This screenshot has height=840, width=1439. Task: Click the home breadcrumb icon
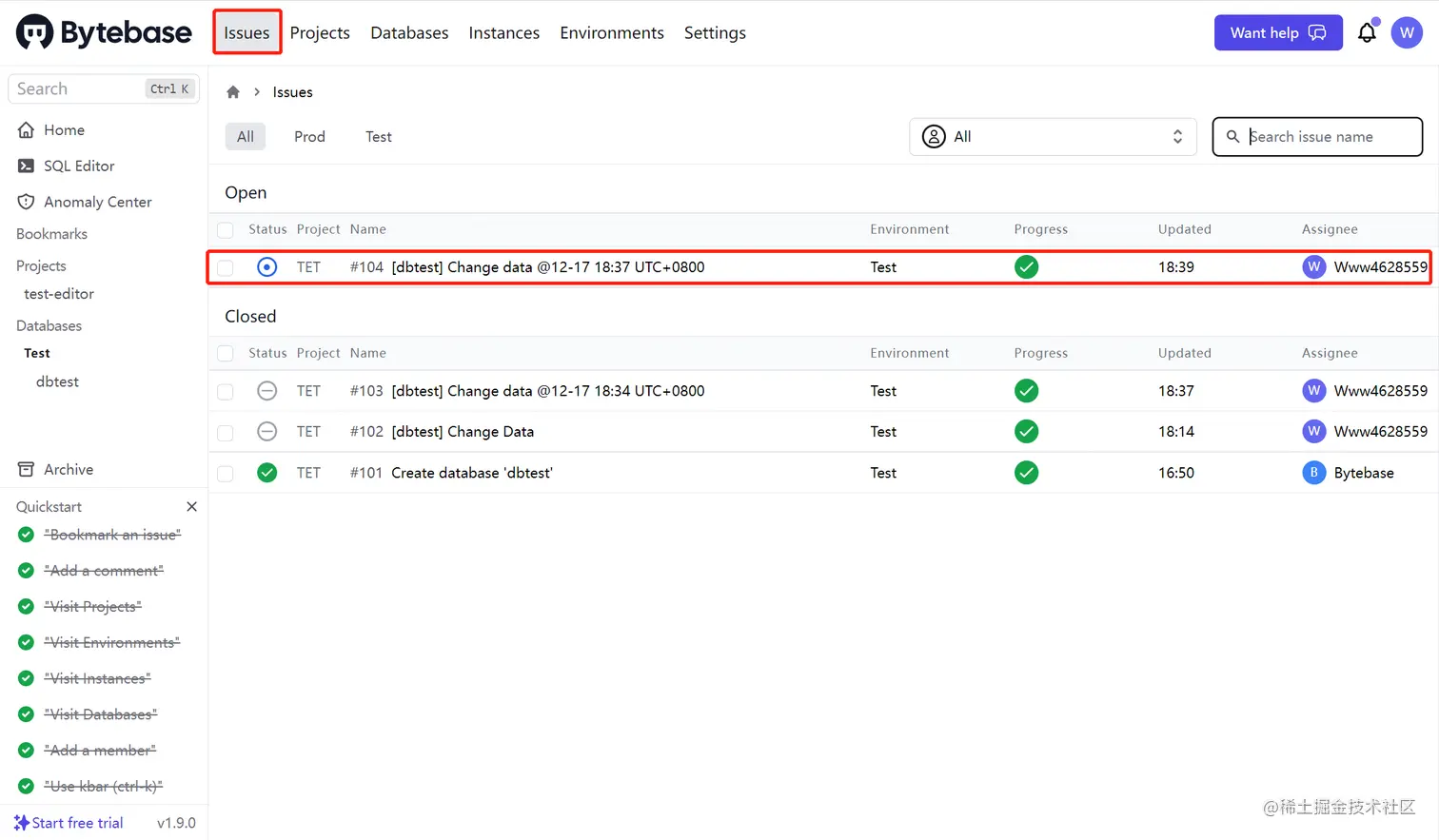(x=233, y=92)
